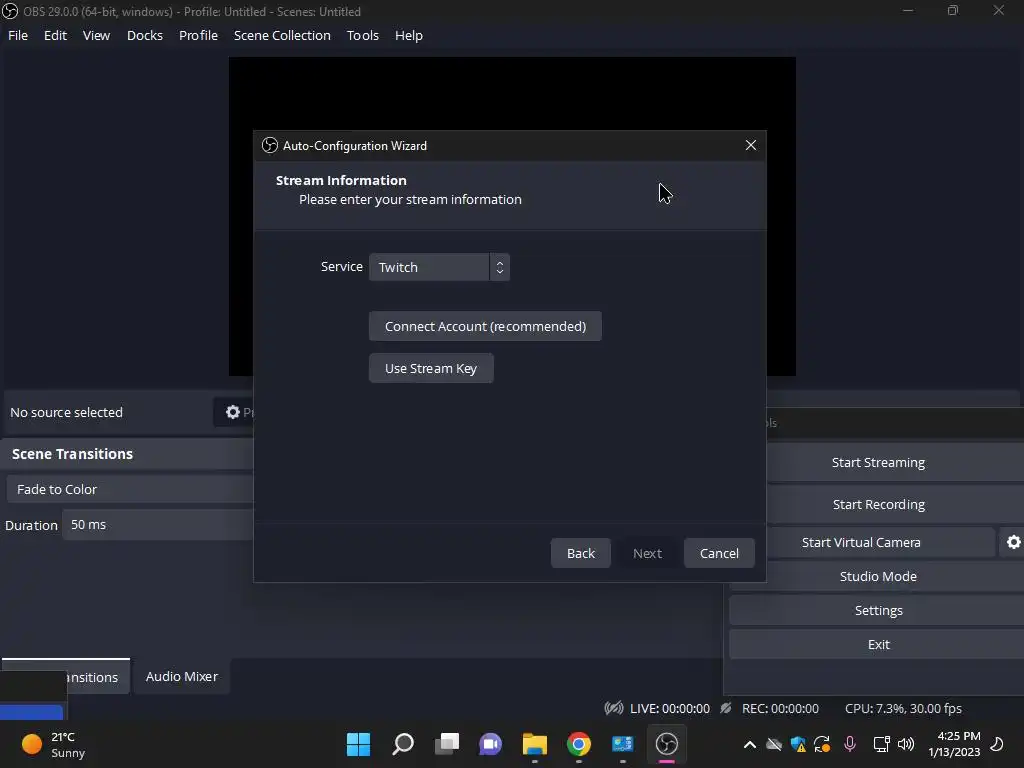Click the OBS logo in wizard title bar
The height and width of the screenshot is (768, 1024).
(x=270, y=145)
